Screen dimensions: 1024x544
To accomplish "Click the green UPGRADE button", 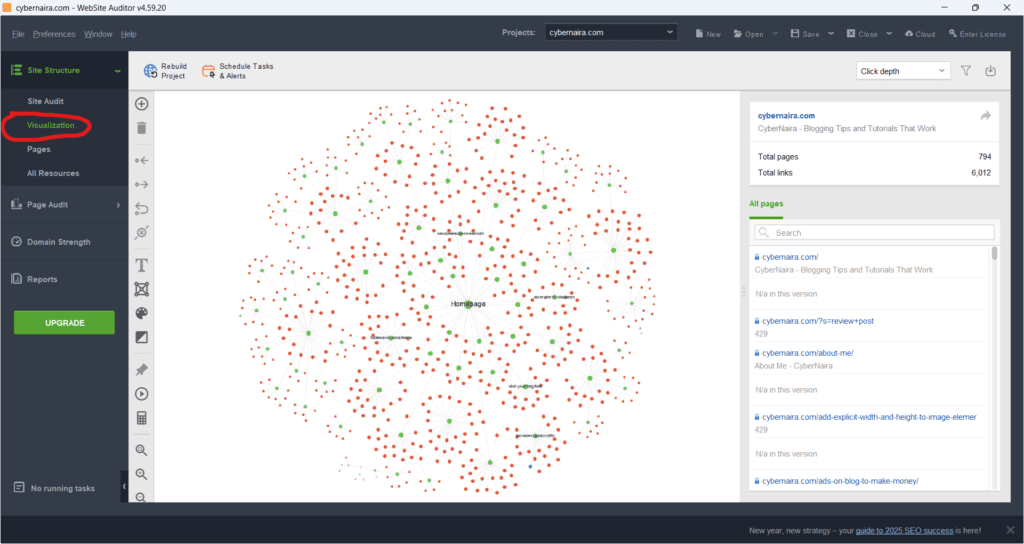I will coord(64,323).
